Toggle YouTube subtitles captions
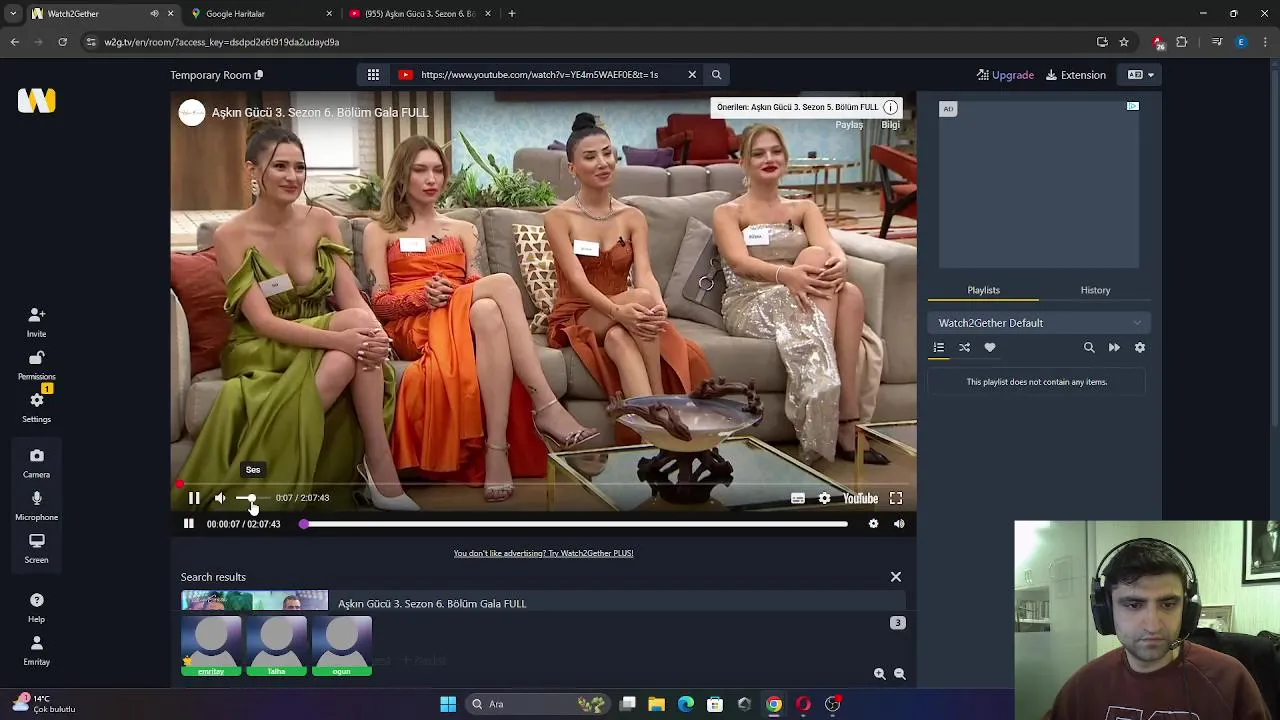This screenshot has width=1280, height=720. pos(798,498)
